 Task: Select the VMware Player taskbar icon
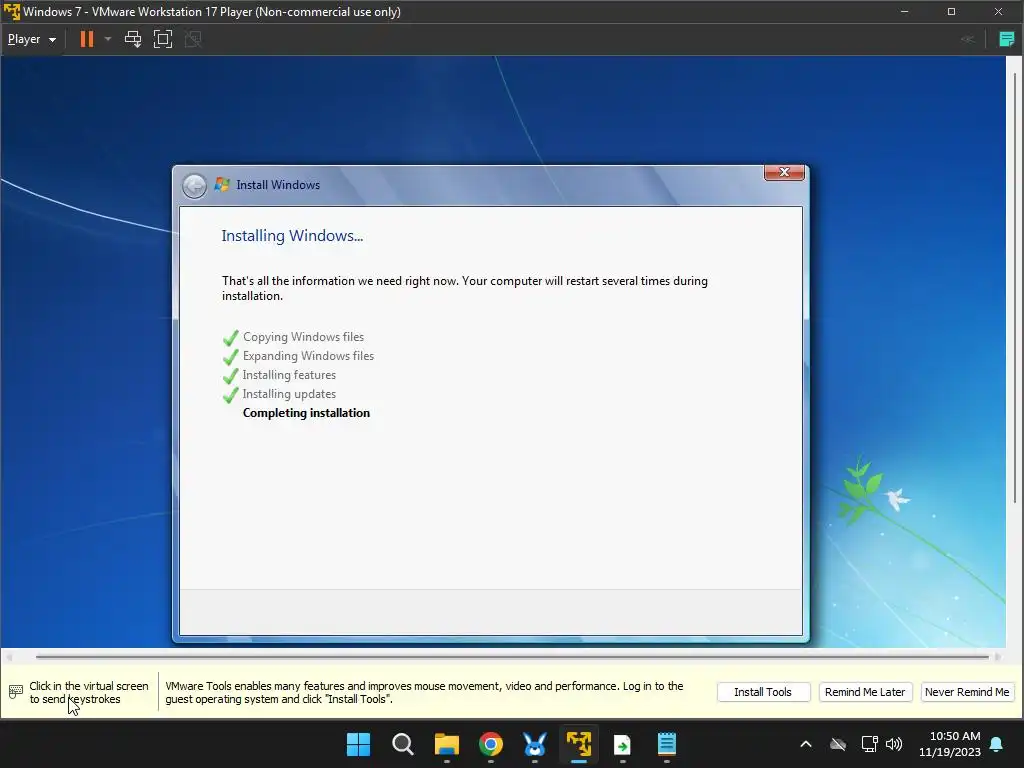pyautogui.click(x=579, y=744)
